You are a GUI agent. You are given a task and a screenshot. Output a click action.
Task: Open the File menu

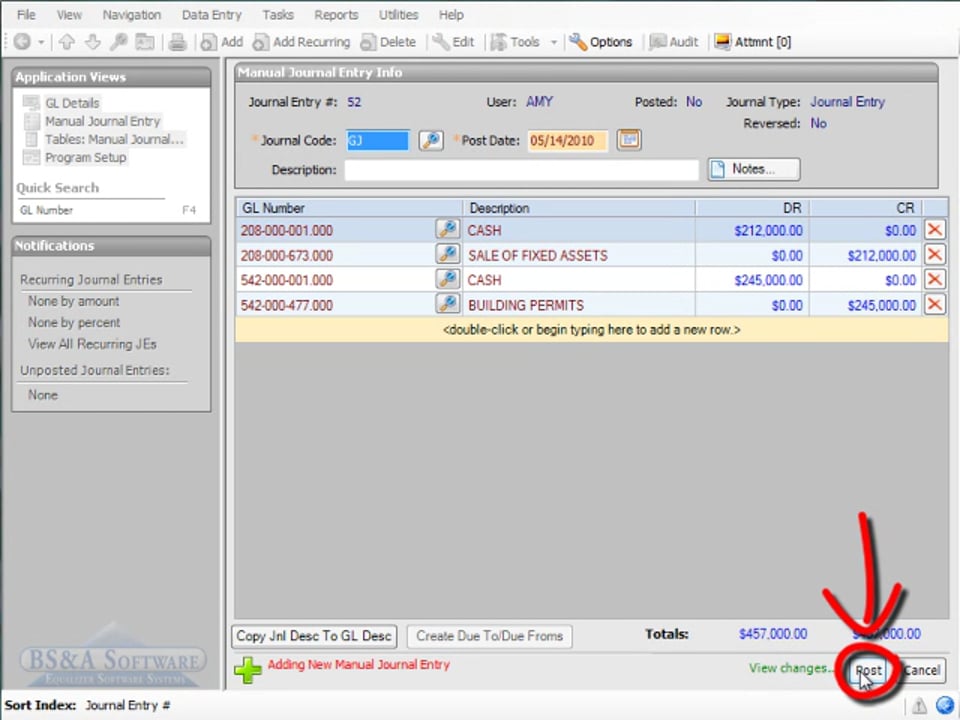point(26,15)
